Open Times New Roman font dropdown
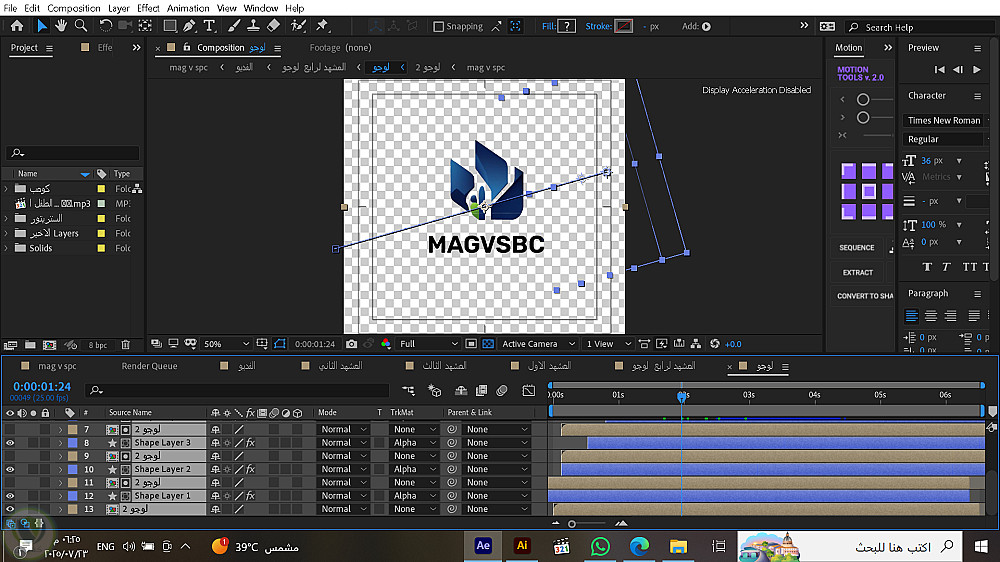The height and width of the screenshot is (562, 1000). pyautogui.click(x=946, y=120)
